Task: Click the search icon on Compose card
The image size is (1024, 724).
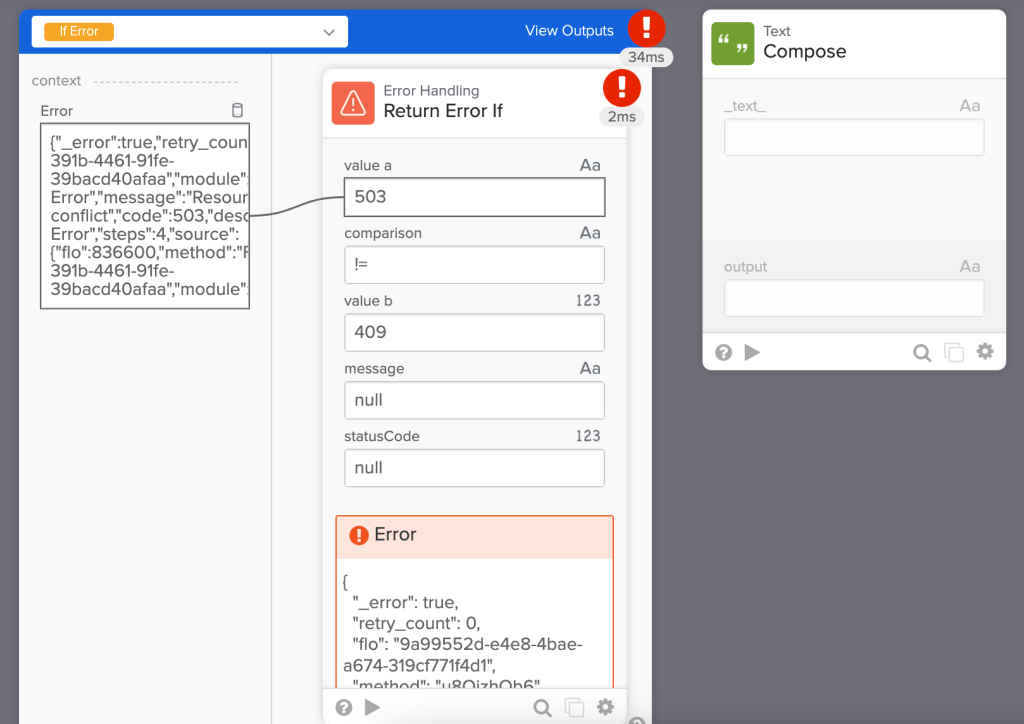Action: [x=922, y=352]
